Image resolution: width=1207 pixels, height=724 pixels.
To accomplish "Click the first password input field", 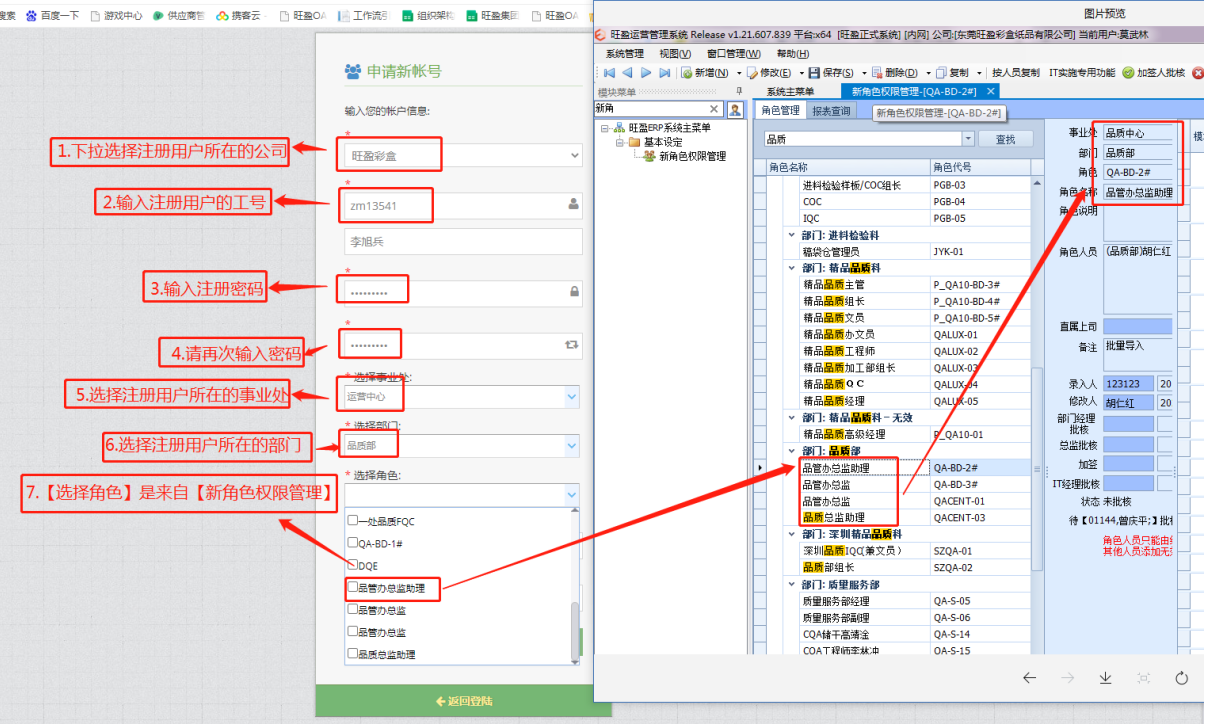I will (462, 292).
